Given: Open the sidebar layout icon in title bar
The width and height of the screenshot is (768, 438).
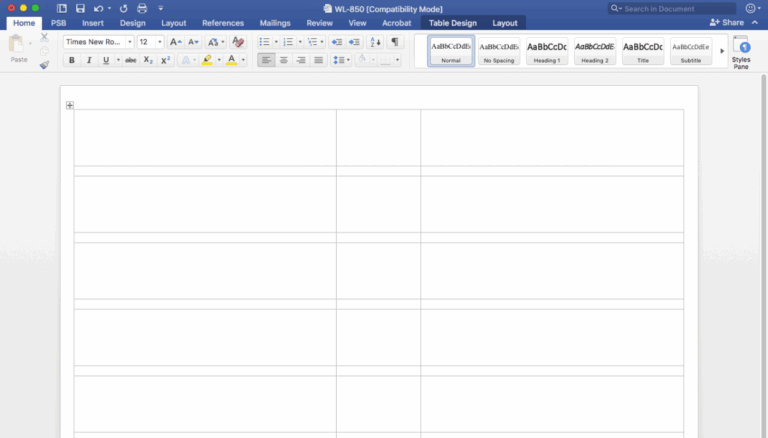Looking at the screenshot, I should (x=62, y=8).
